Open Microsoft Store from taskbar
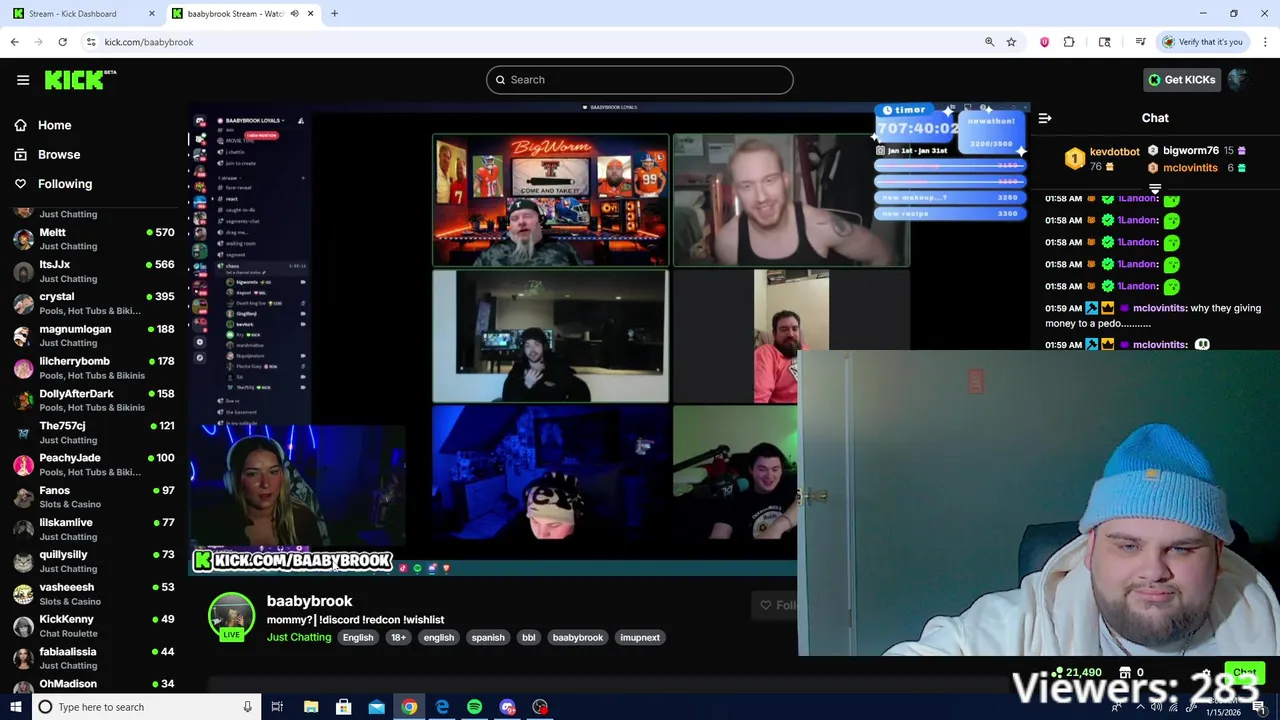1280x720 pixels. [343, 707]
